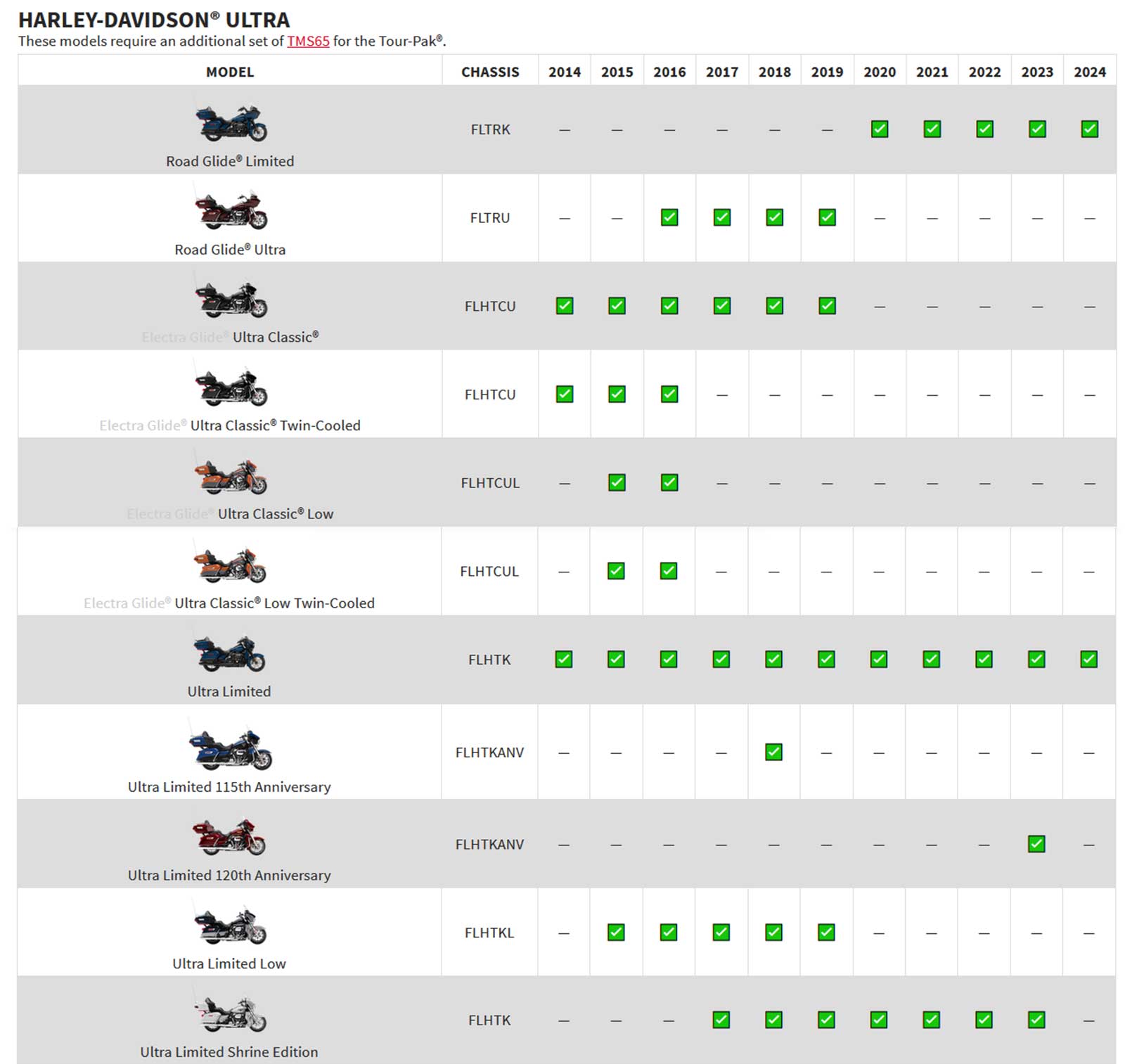Click the orange Ultra Classic Low bike image

[231, 477]
